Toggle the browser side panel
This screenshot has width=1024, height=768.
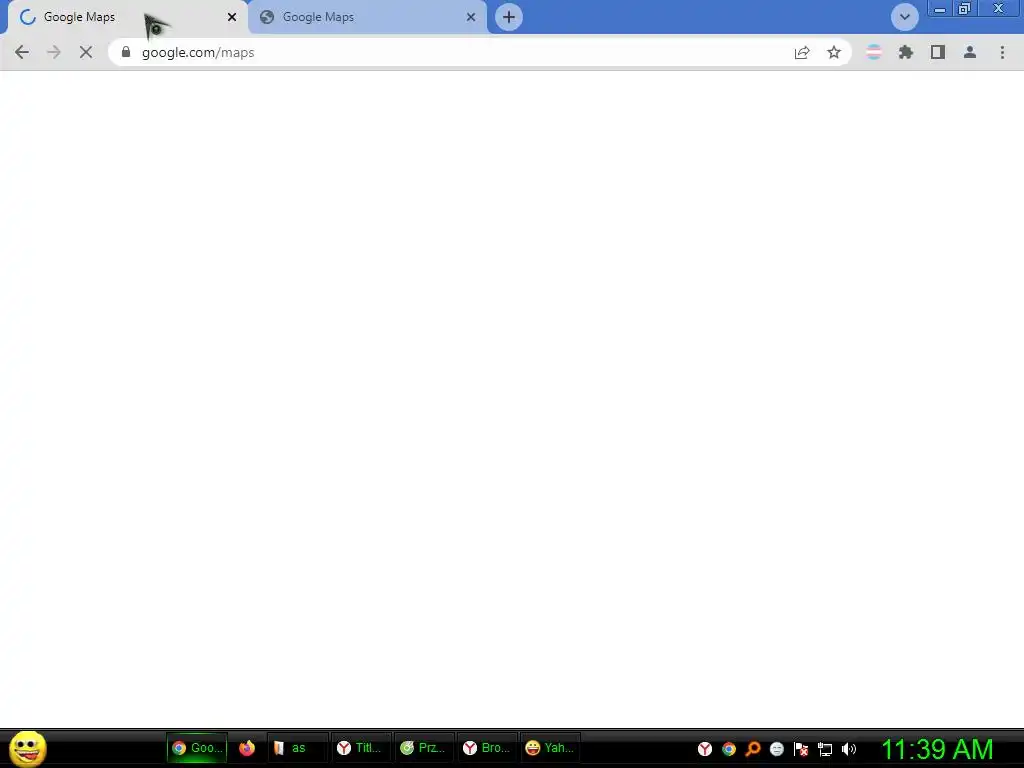(x=938, y=52)
